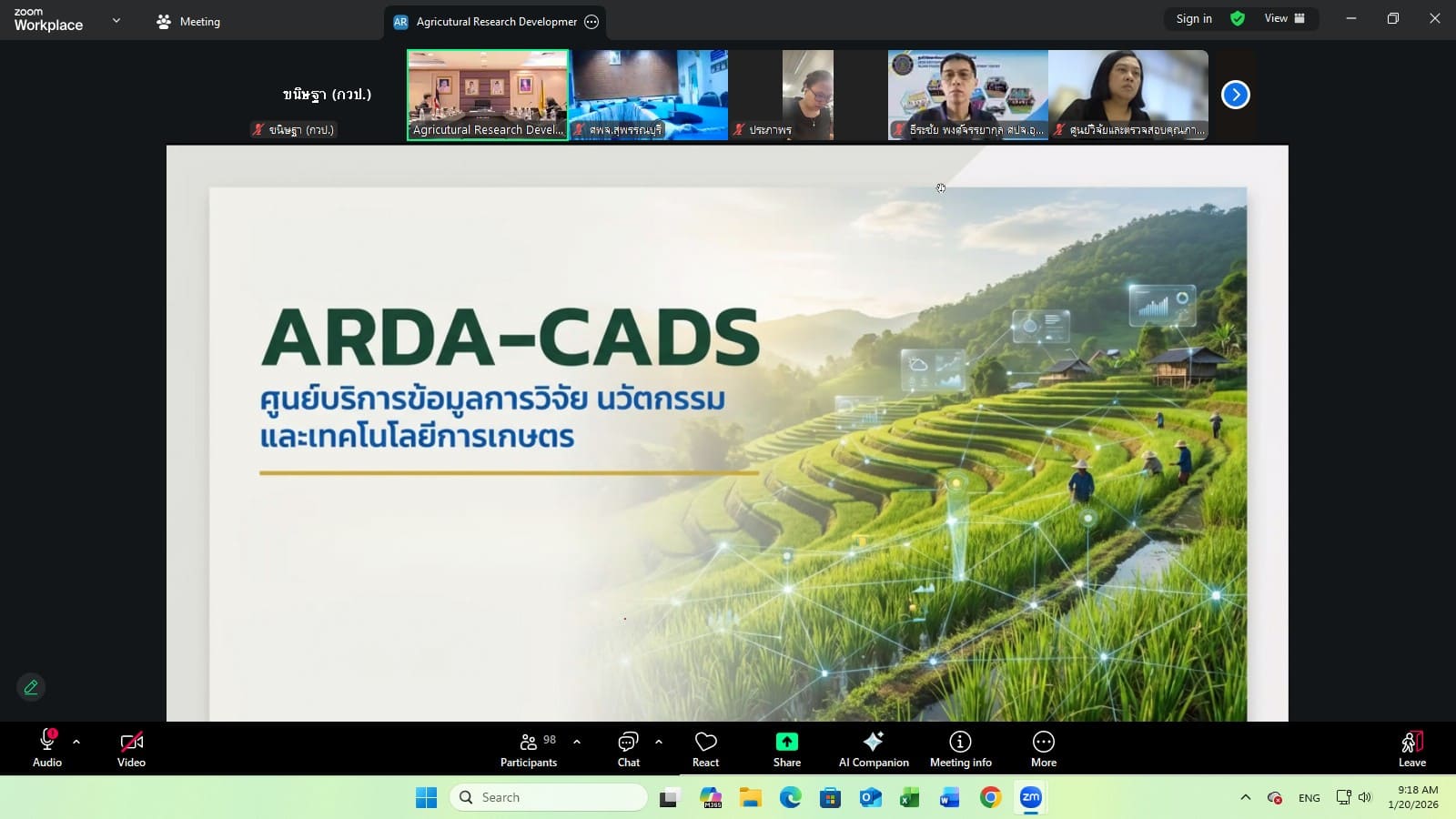The image size is (1456, 819).
Task: Switch to the Meeting tab
Action: tap(188, 21)
